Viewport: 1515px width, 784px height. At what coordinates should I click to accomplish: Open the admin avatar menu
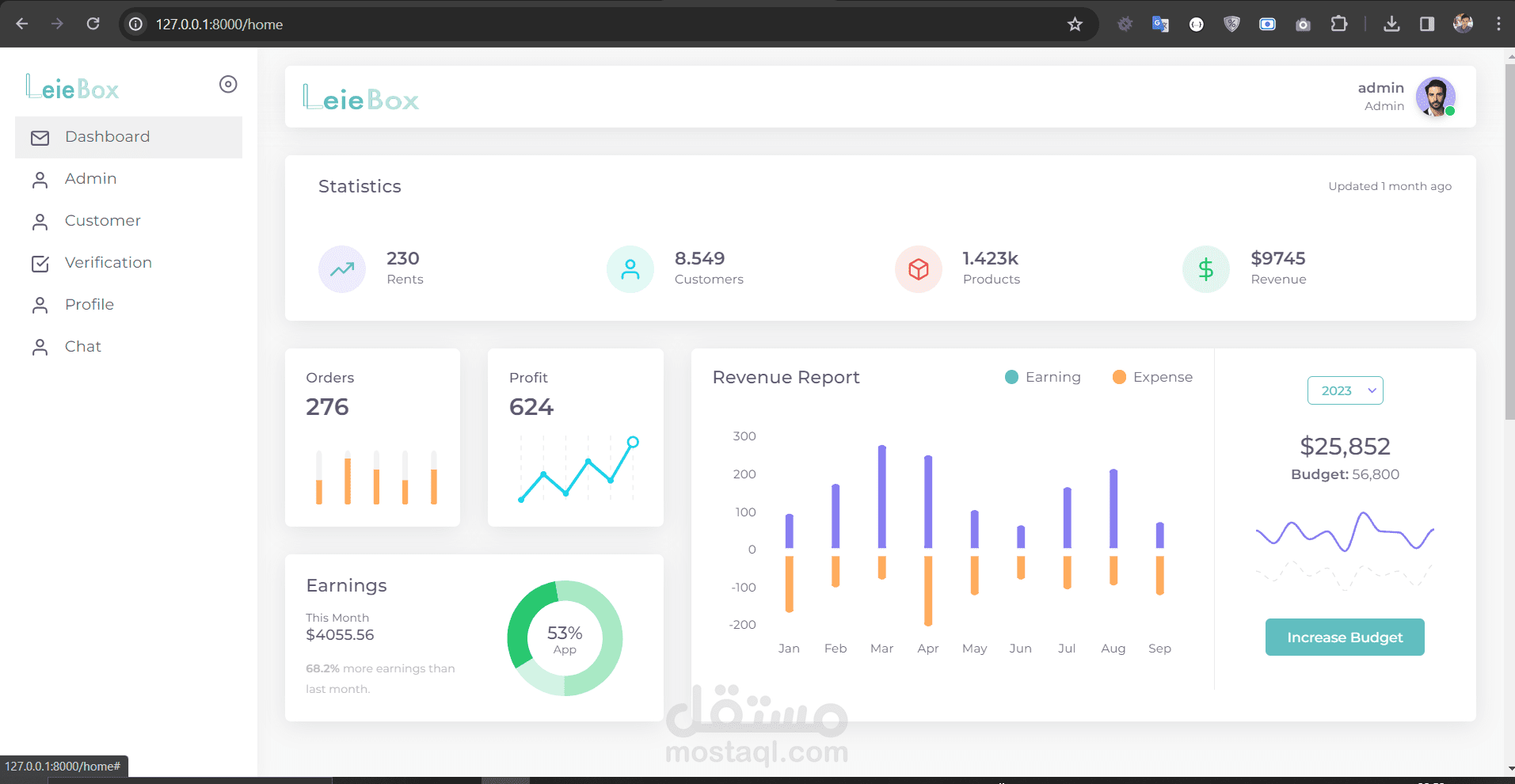1435,97
